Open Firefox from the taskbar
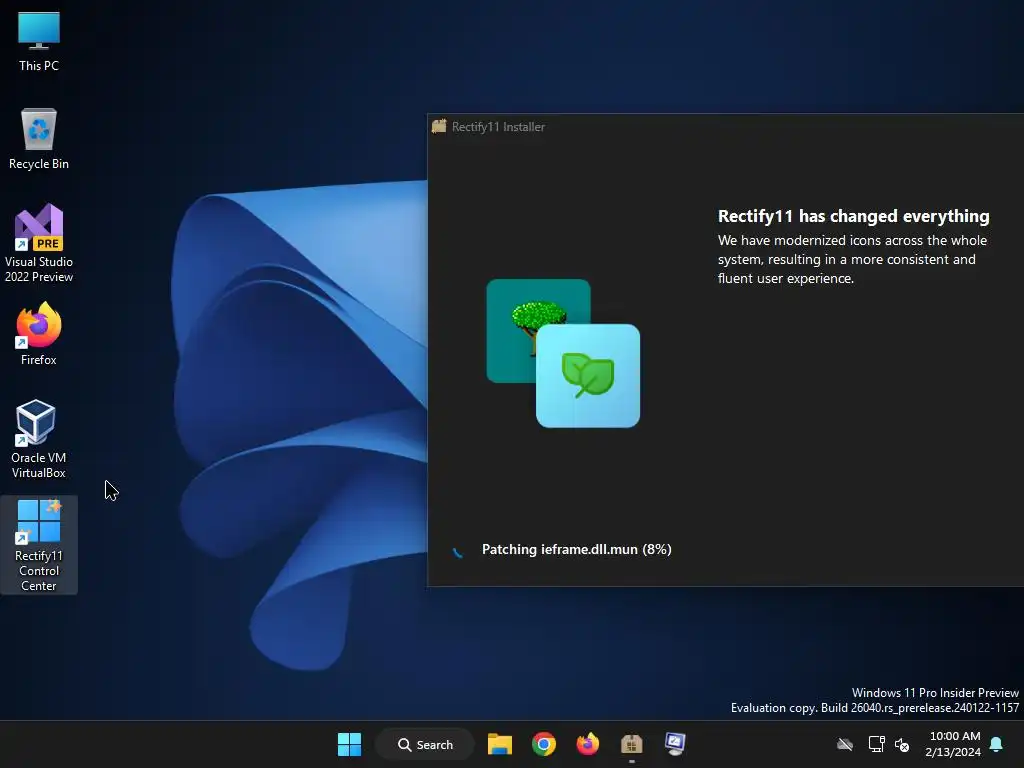 click(x=587, y=744)
